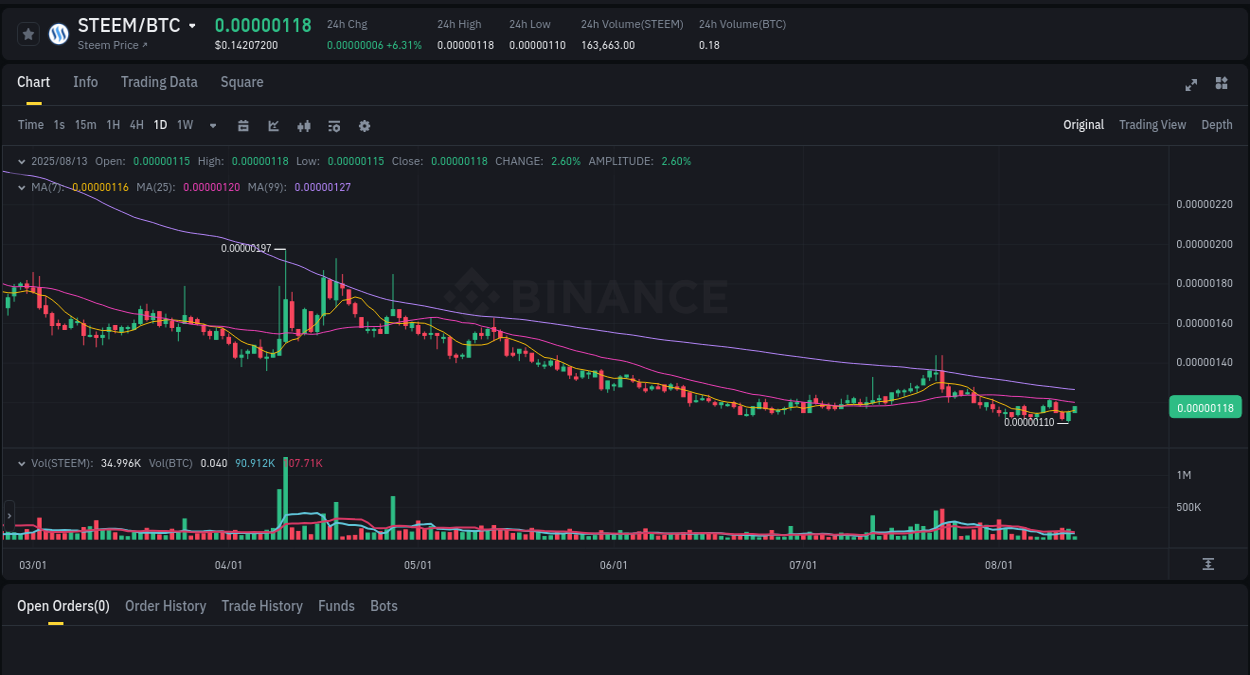The width and height of the screenshot is (1250, 675).
Task: Switch to Original chart view
Action: click(x=1083, y=125)
